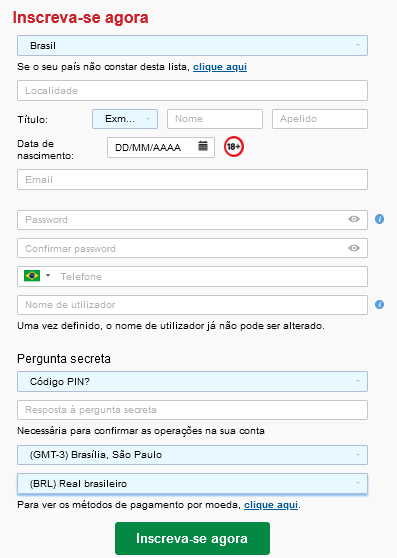The width and height of the screenshot is (397, 558).
Task: Click the green Inscreva-se agora button
Action: [x=192, y=538]
